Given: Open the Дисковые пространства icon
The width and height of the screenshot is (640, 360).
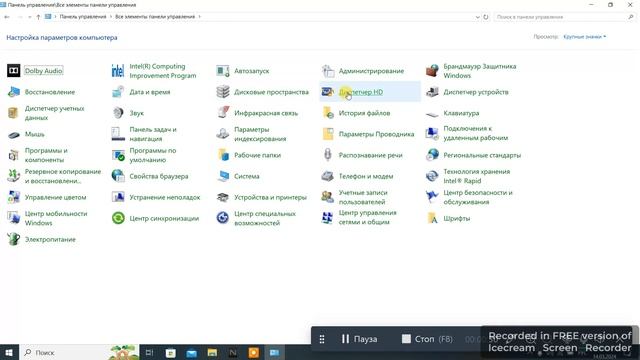Looking at the screenshot, I should coord(223,92).
